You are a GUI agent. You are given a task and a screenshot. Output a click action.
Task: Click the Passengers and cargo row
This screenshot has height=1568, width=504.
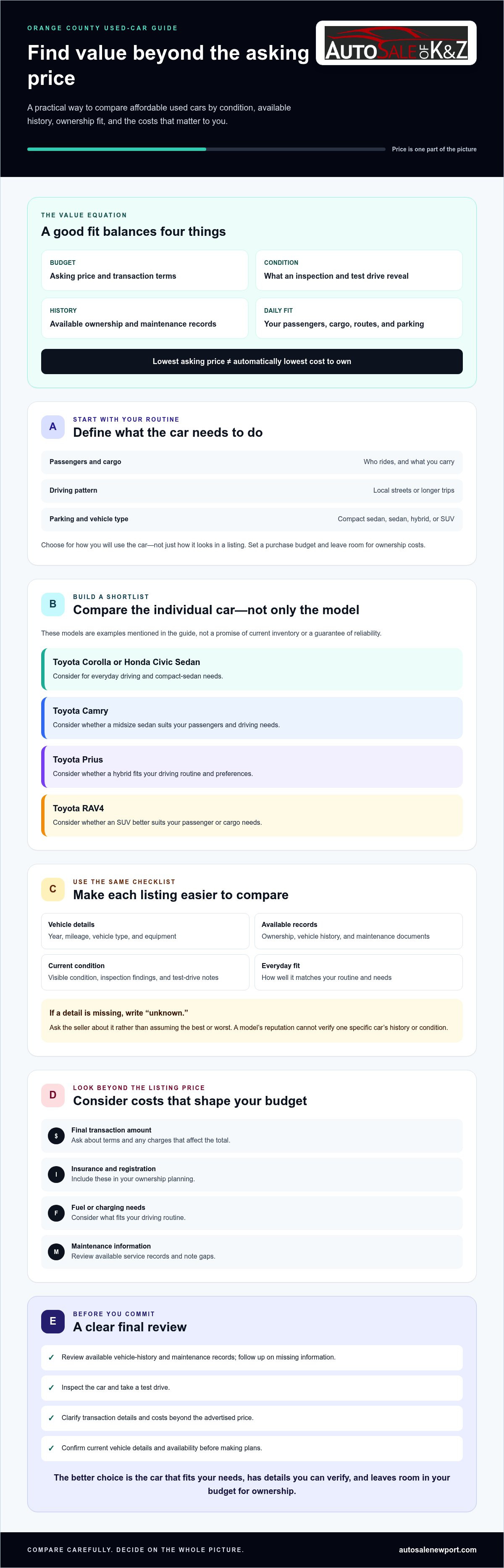pos(252,462)
